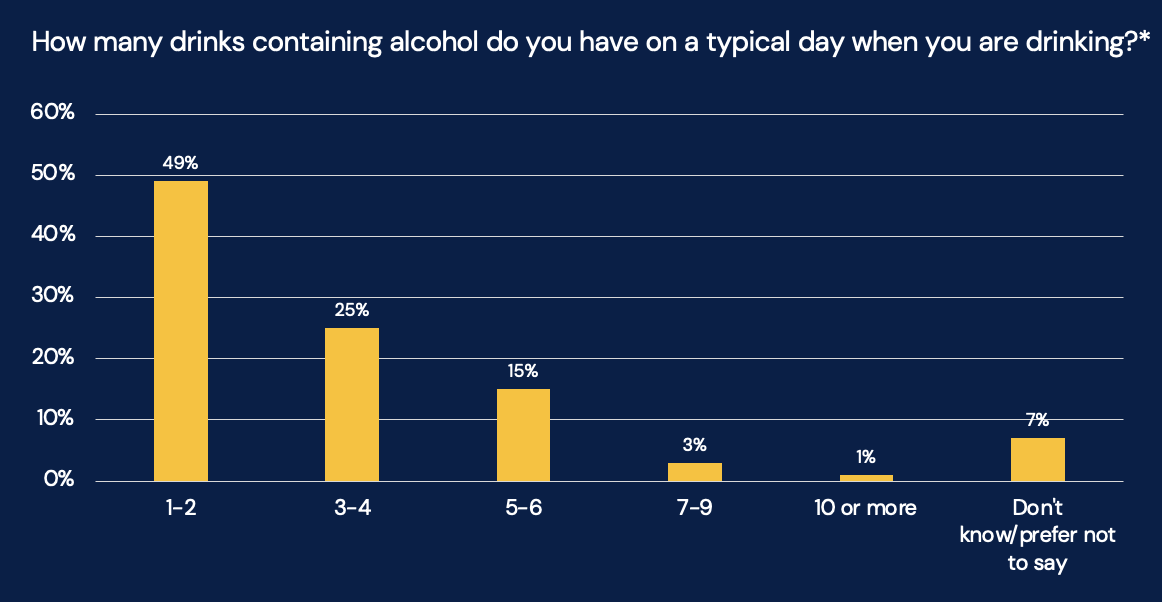Click the 1-2 drinks bar
Image resolution: width=1162 pixels, height=602 pixels.
coord(181,330)
